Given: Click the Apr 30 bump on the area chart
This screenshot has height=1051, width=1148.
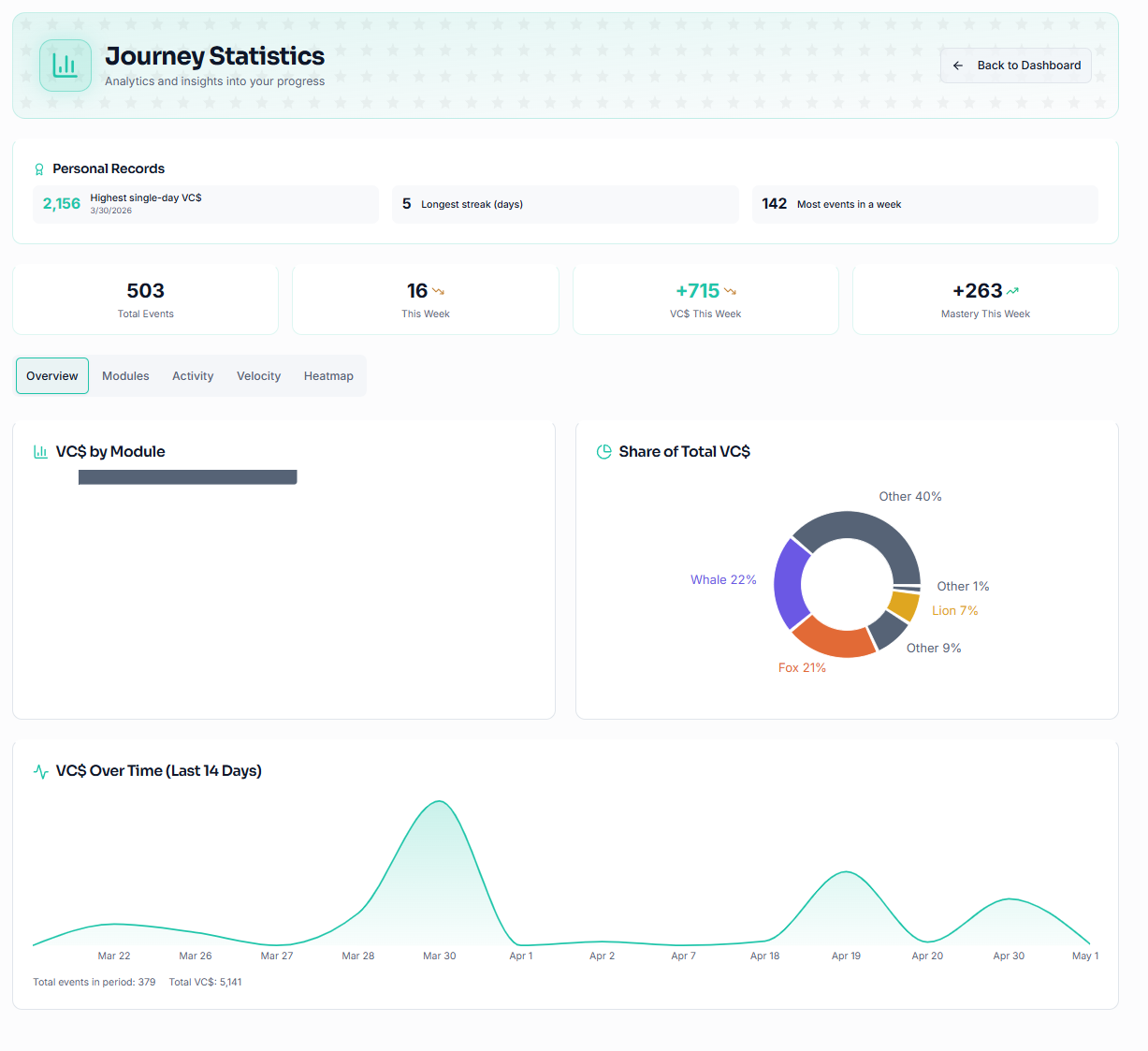Looking at the screenshot, I should coord(1009,900).
